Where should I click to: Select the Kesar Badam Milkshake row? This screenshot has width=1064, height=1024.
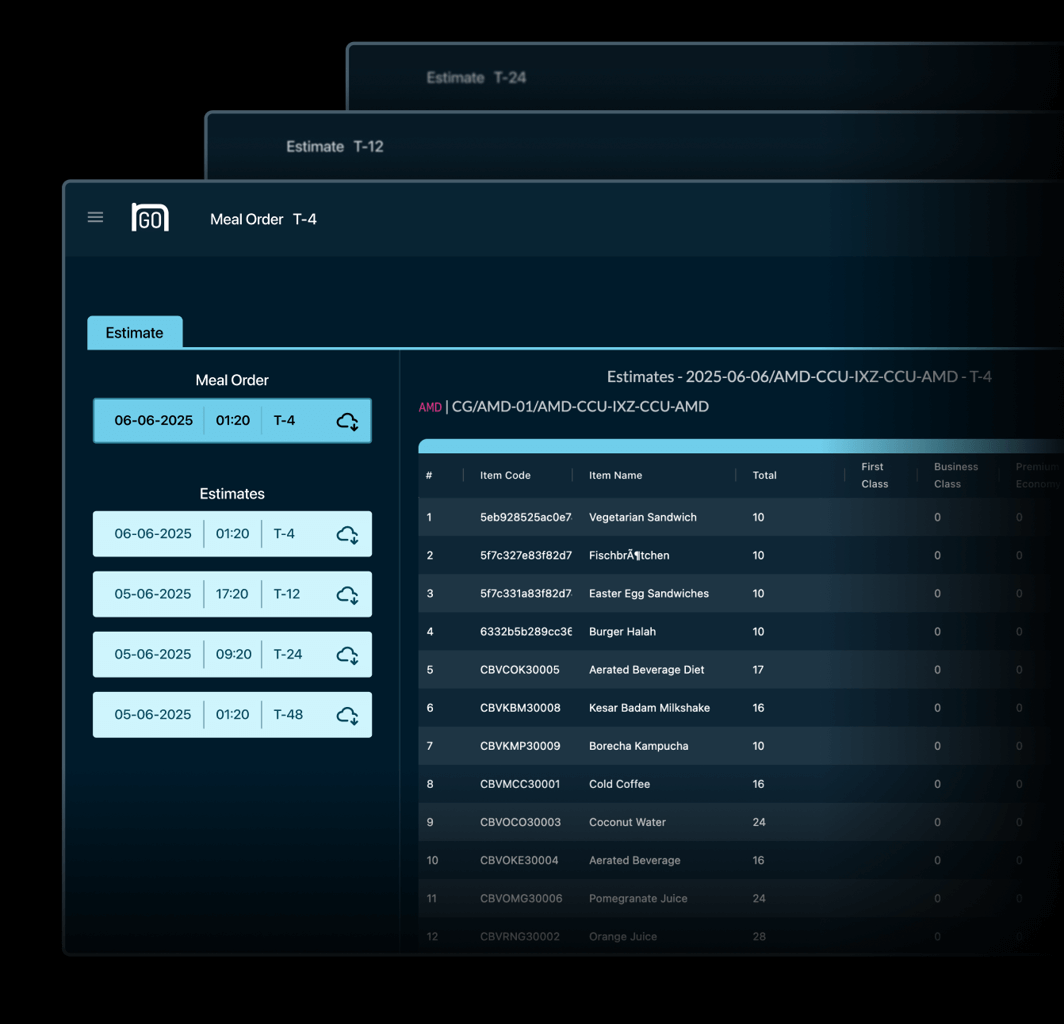click(x=649, y=708)
